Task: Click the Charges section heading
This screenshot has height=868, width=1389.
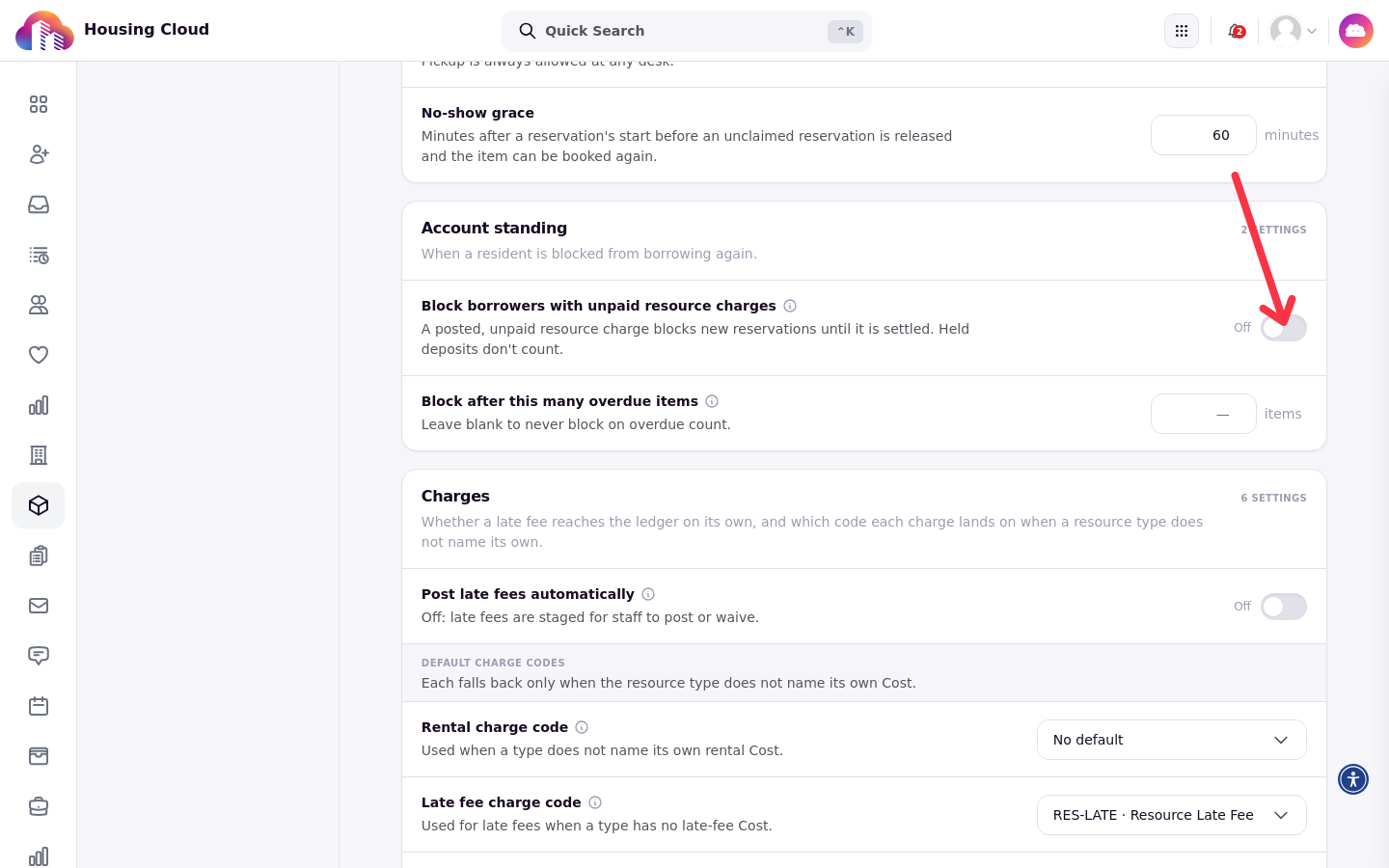Action: point(455,497)
